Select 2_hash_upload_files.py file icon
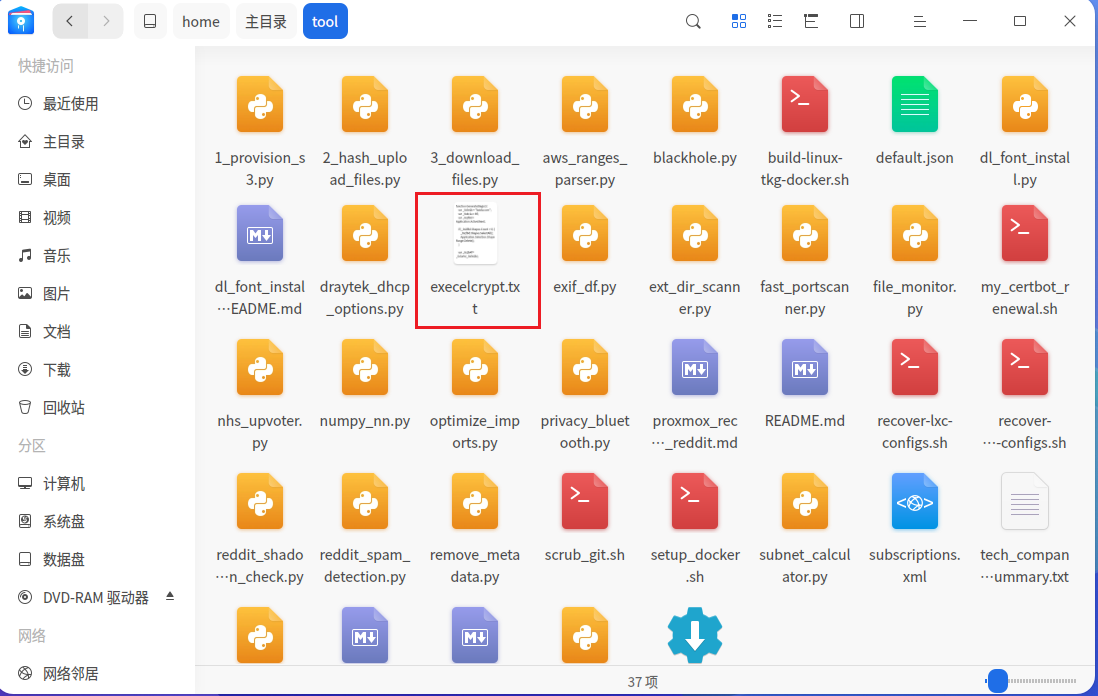The height and width of the screenshot is (696, 1098). click(x=365, y=105)
